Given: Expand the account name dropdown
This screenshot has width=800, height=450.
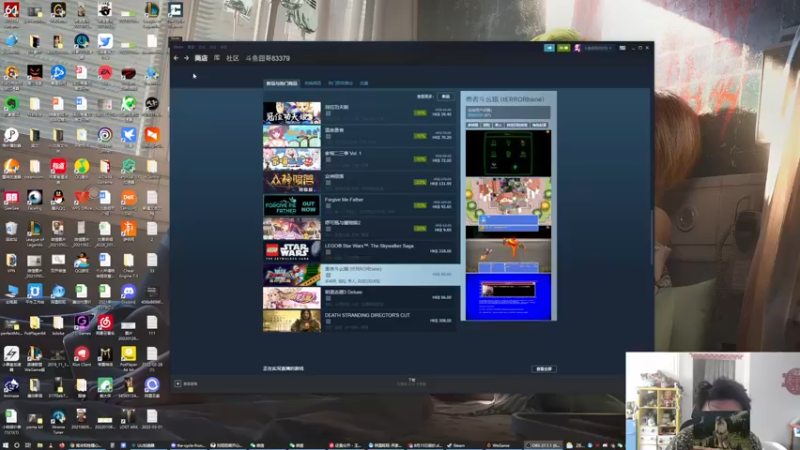Looking at the screenshot, I should click(x=597, y=48).
